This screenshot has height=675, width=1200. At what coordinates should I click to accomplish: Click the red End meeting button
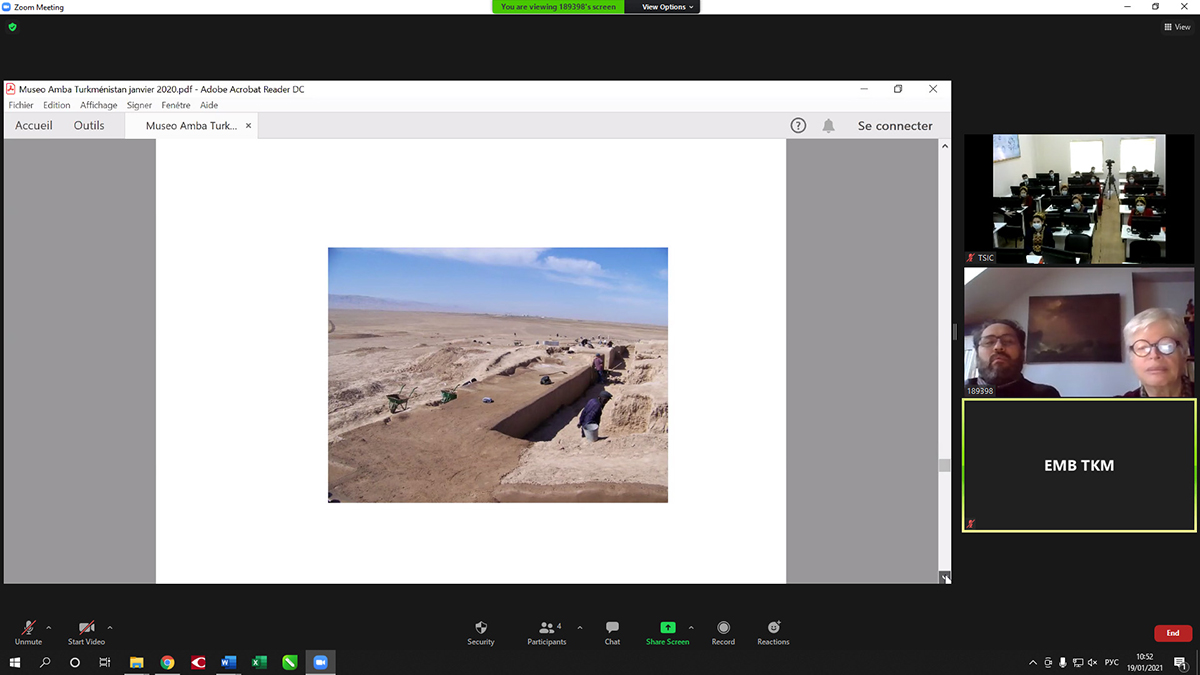click(1172, 633)
